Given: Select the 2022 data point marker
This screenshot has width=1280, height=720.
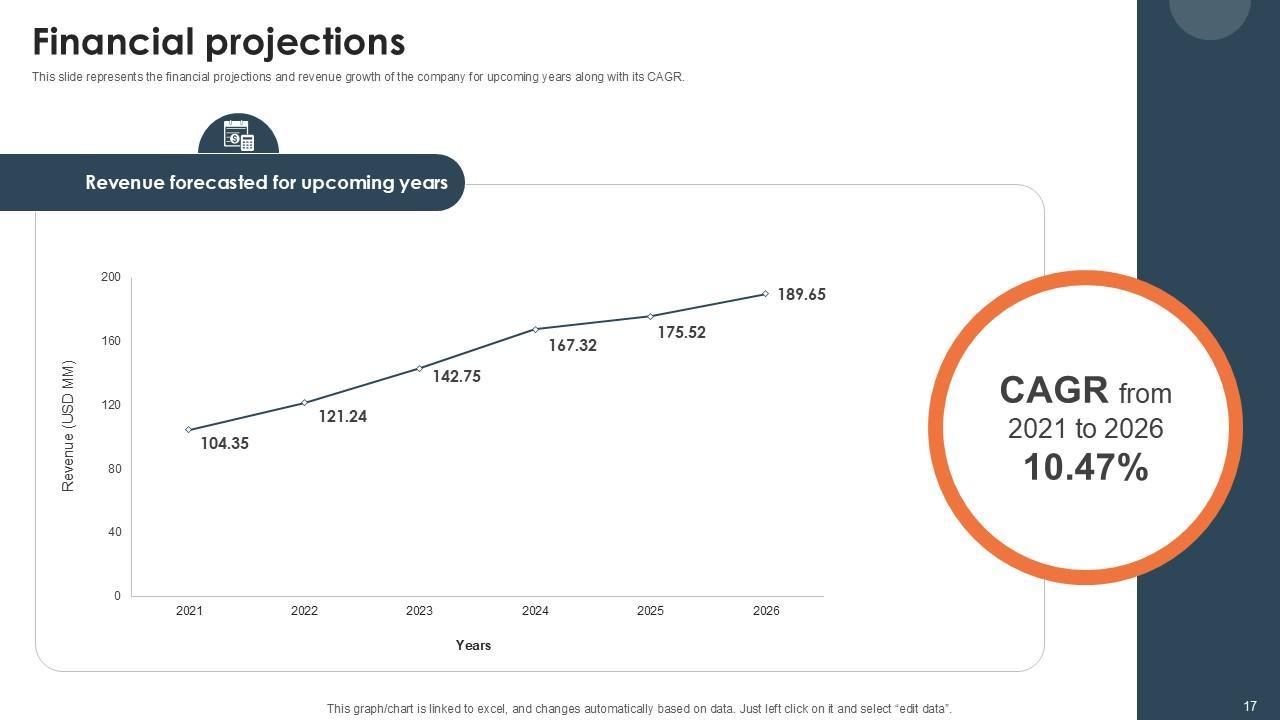Looking at the screenshot, I should click(304, 403).
